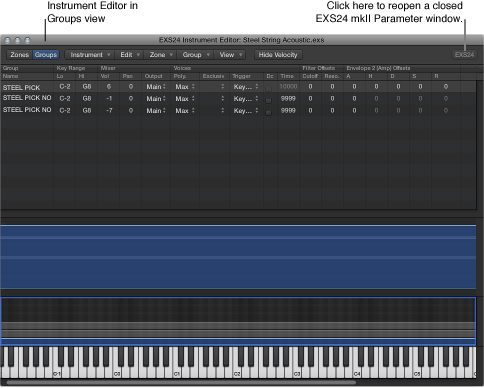The width and height of the screenshot is (484, 388).
Task: Click the Reso. column header
Action: click(x=332, y=76)
